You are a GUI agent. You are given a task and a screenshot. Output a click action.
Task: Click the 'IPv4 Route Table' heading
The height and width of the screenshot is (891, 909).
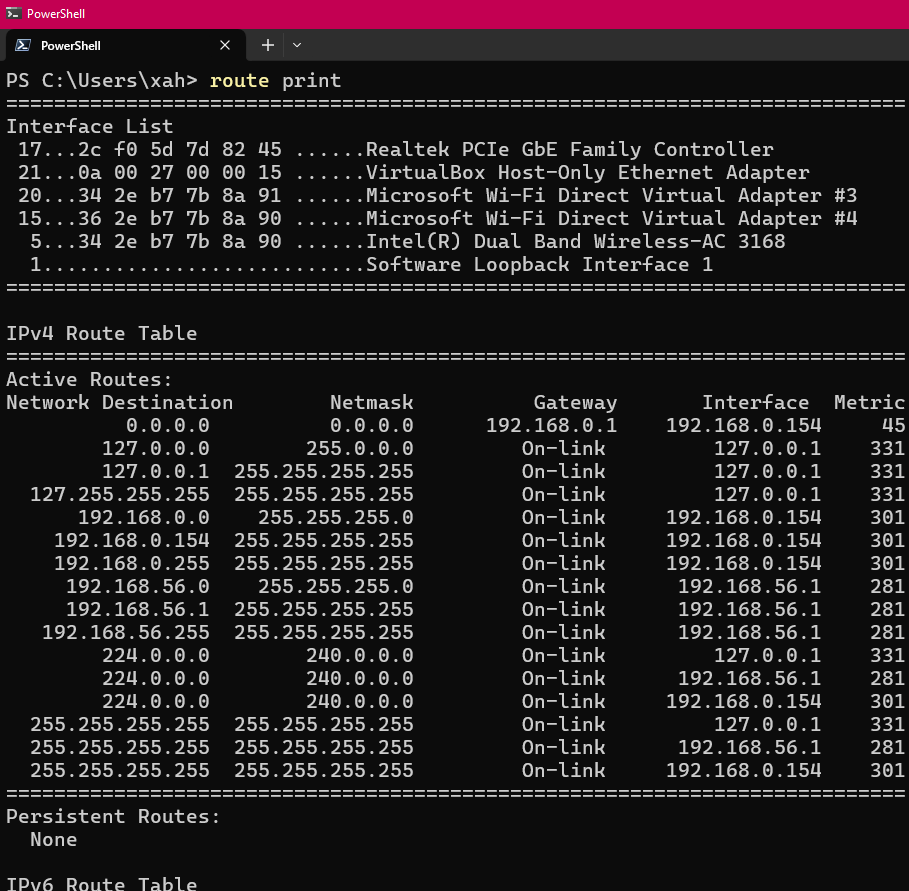coord(101,333)
